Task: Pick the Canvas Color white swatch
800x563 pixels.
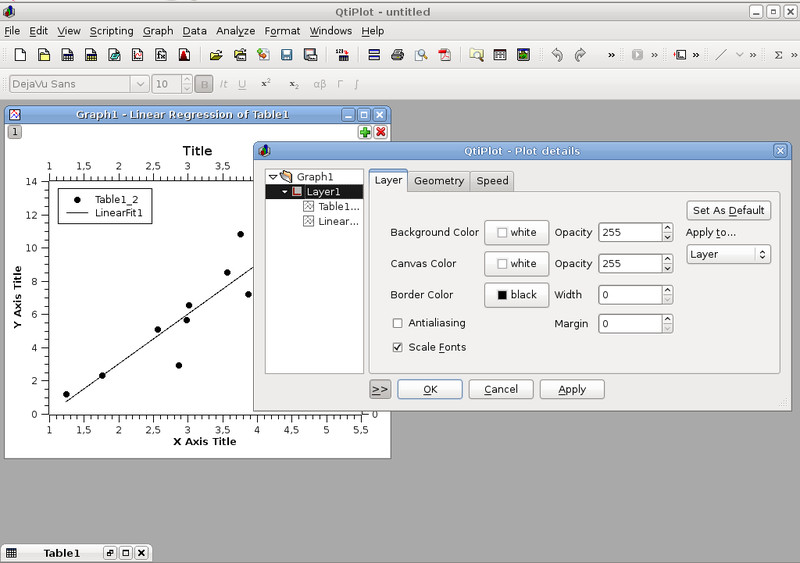Action: 516,263
